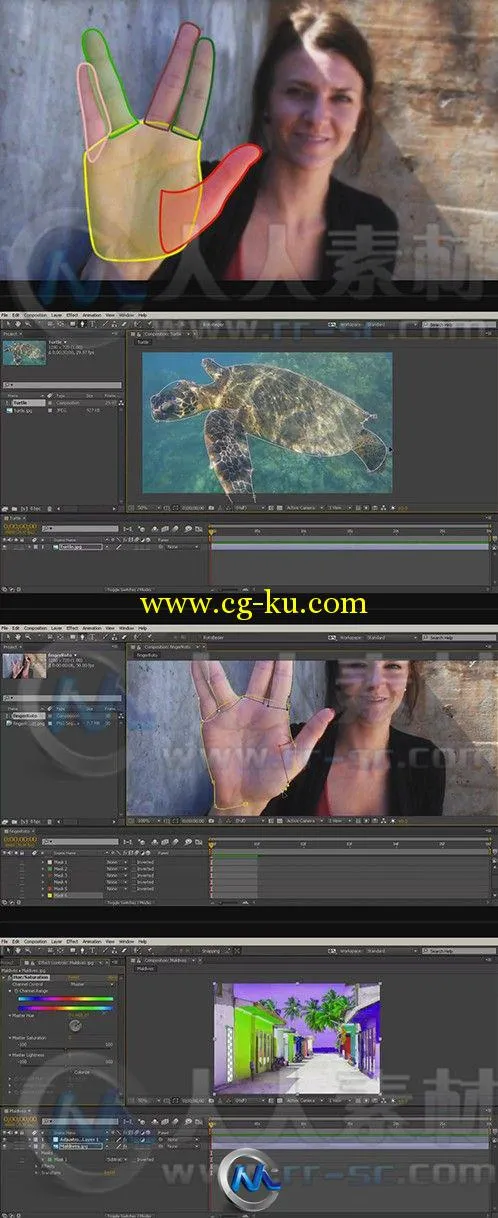Click Toggle Switches / Modes in Turtle timeline

click(127, 590)
